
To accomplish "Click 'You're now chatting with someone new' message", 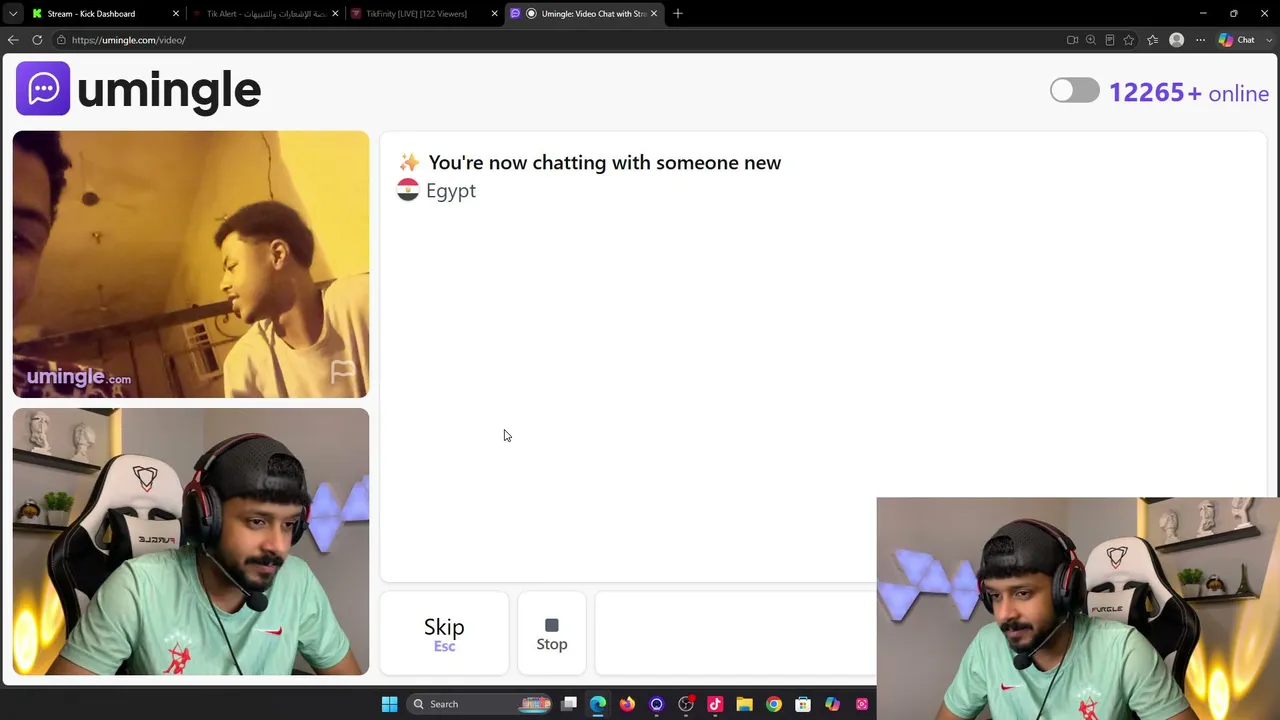I will coord(604,163).
